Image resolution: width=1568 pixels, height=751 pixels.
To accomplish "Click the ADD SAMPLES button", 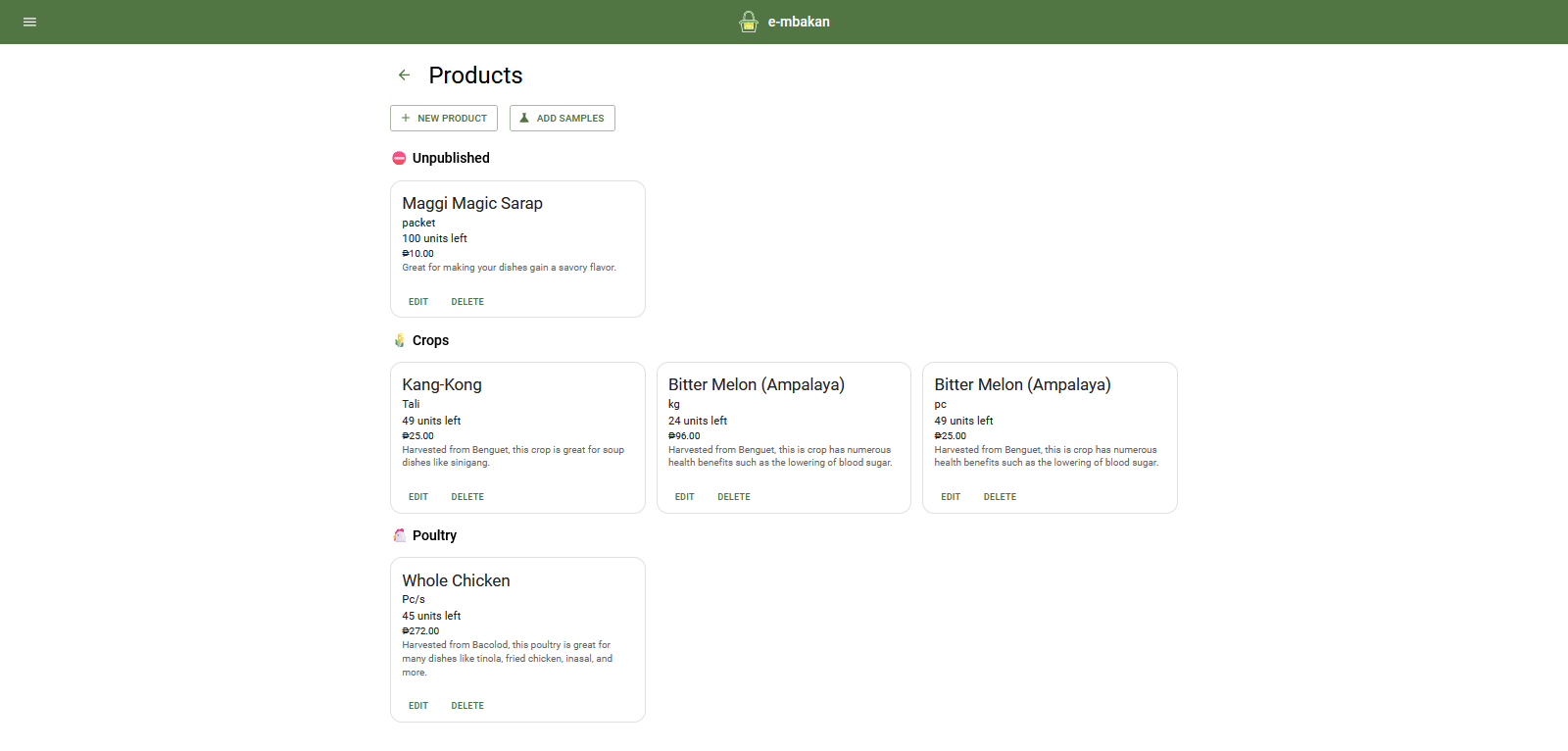I will [x=563, y=118].
